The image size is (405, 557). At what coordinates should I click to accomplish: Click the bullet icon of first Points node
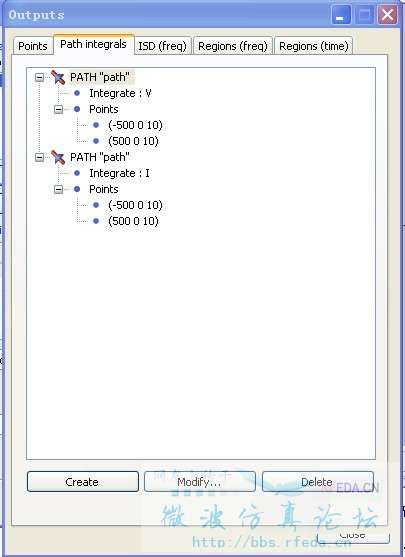(77, 109)
